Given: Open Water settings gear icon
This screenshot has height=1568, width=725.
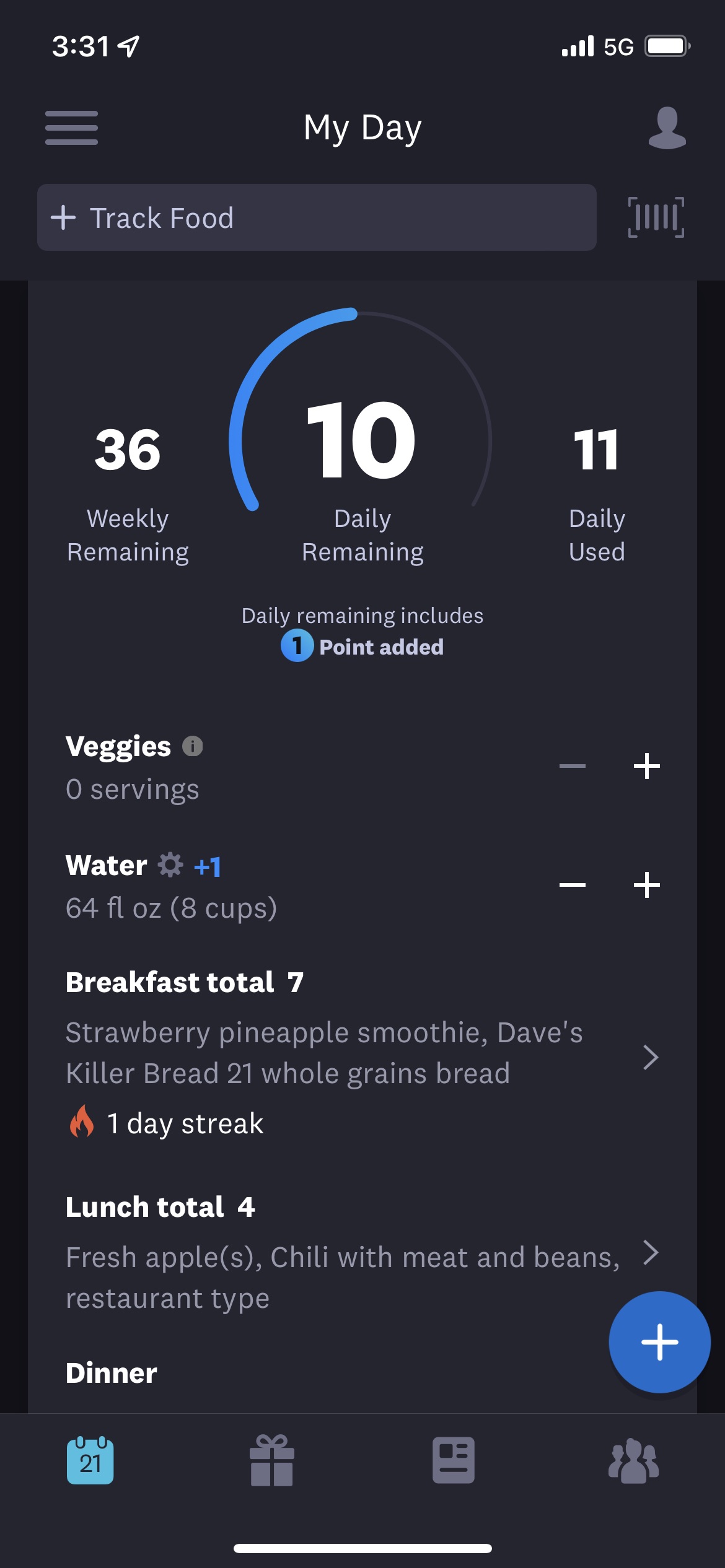Looking at the screenshot, I should pos(170,865).
